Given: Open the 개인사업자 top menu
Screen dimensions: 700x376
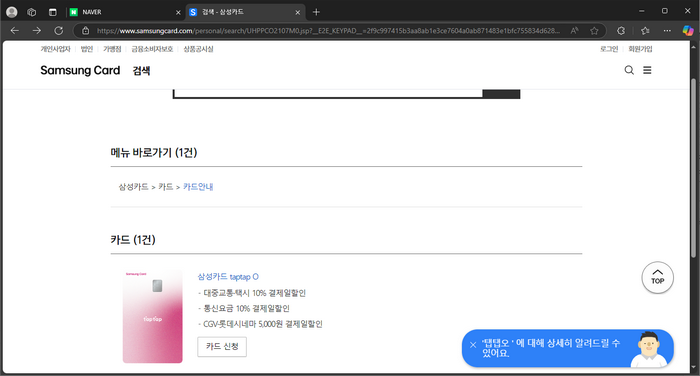Looking at the screenshot, I should [x=55, y=49].
